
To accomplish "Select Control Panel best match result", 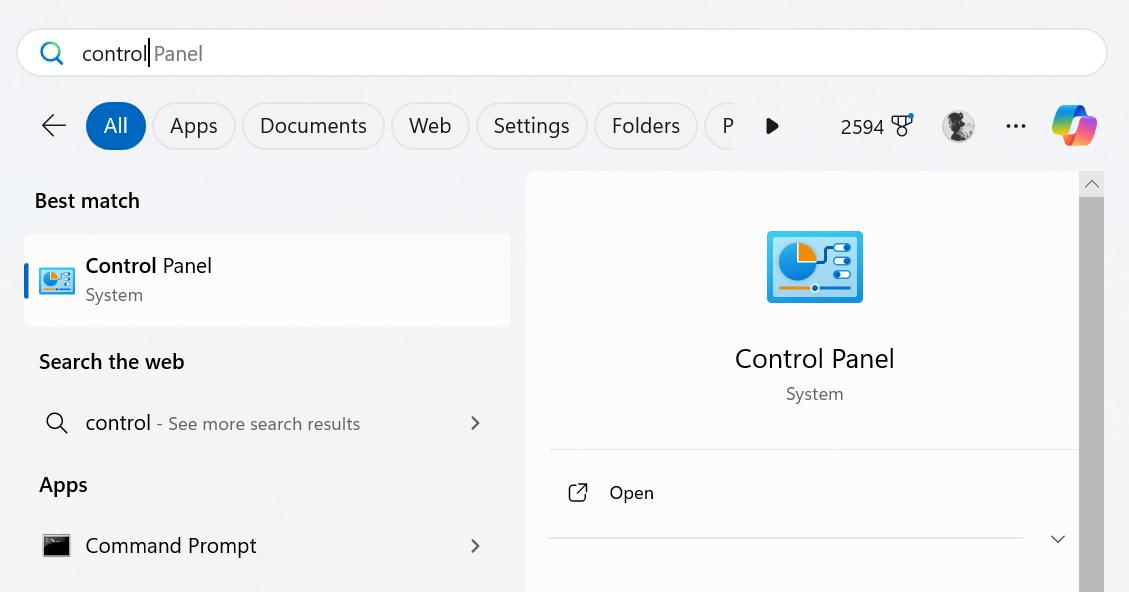I will [267, 280].
